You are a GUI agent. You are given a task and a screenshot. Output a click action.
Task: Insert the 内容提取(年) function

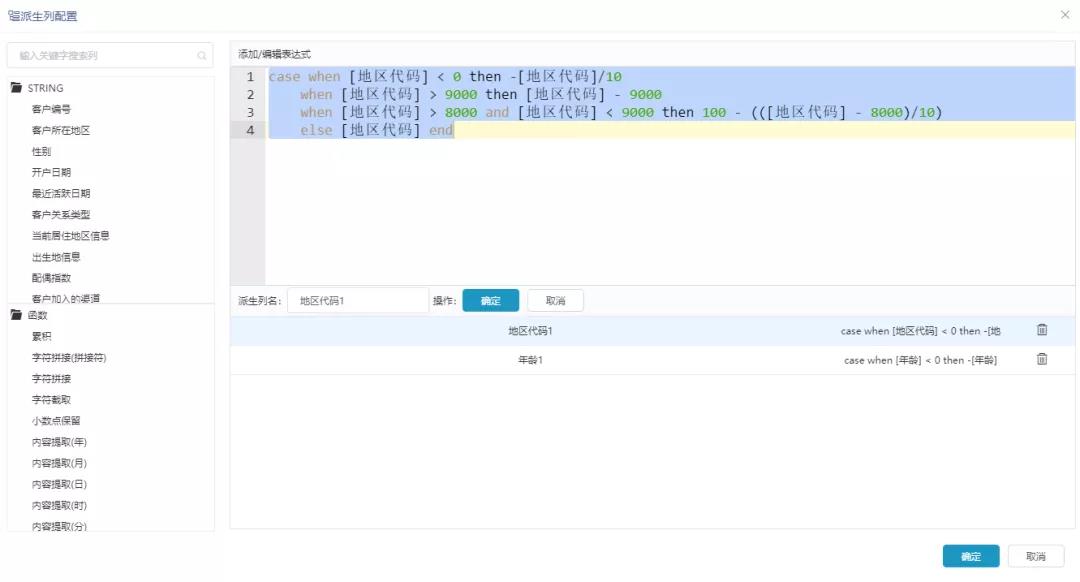coord(59,442)
